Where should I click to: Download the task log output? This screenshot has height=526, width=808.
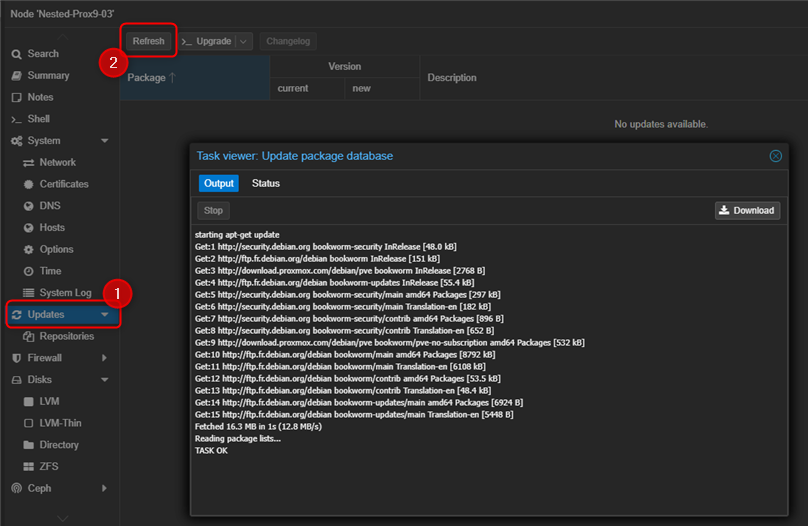click(747, 210)
